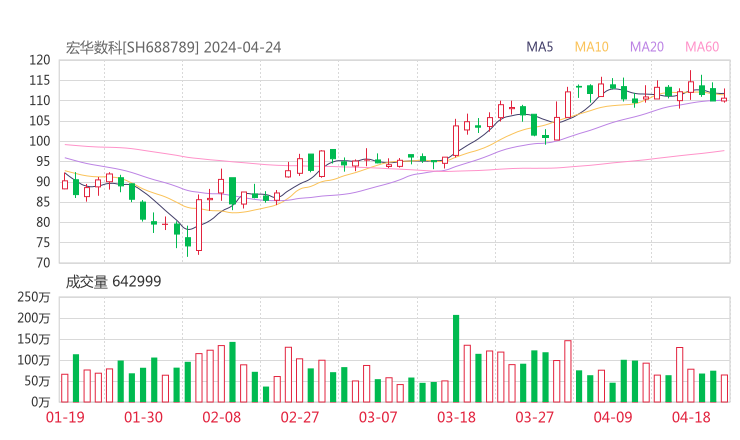The image size is (740, 440).
Task: Click the 90 price axis label
Action: [x=43, y=182]
